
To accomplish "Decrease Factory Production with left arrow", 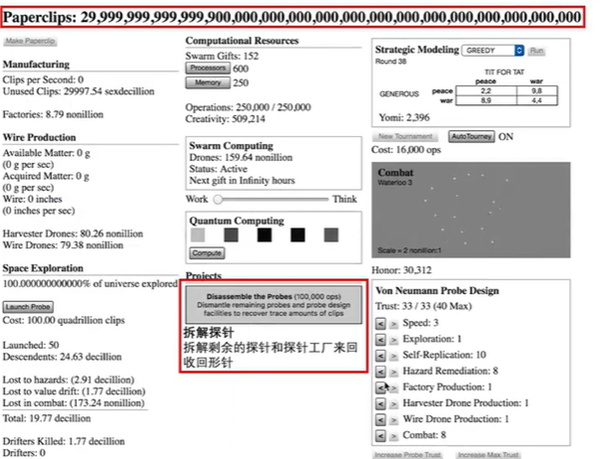I will tap(380, 388).
